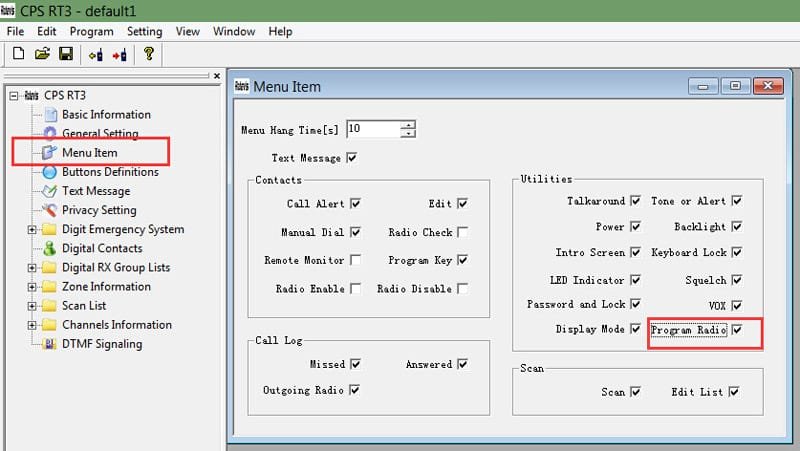Toggle the Talkaround checkbox

pyautogui.click(x=635, y=201)
